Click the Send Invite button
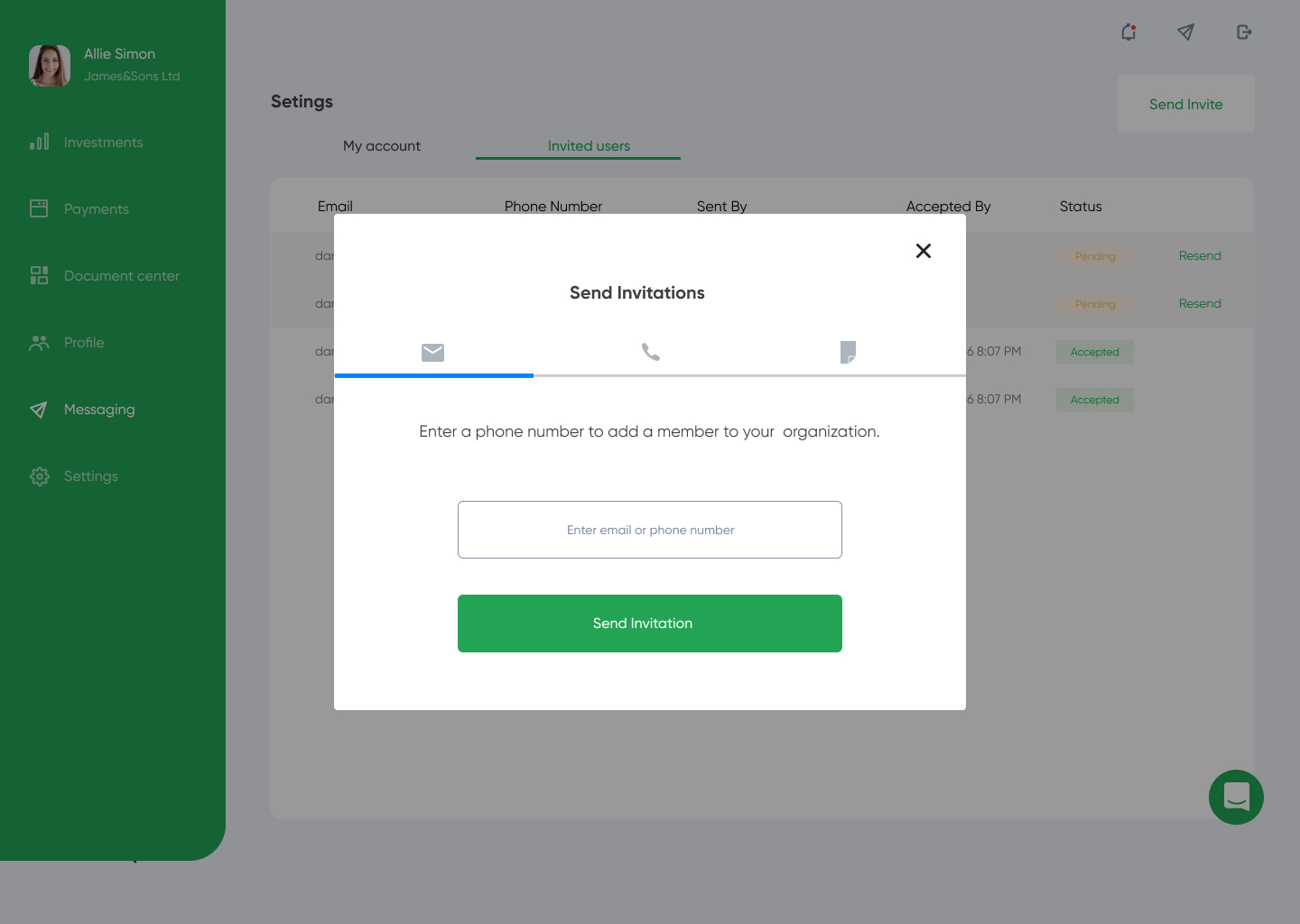Image resolution: width=1300 pixels, height=924 pixels. click(1185, 105)
